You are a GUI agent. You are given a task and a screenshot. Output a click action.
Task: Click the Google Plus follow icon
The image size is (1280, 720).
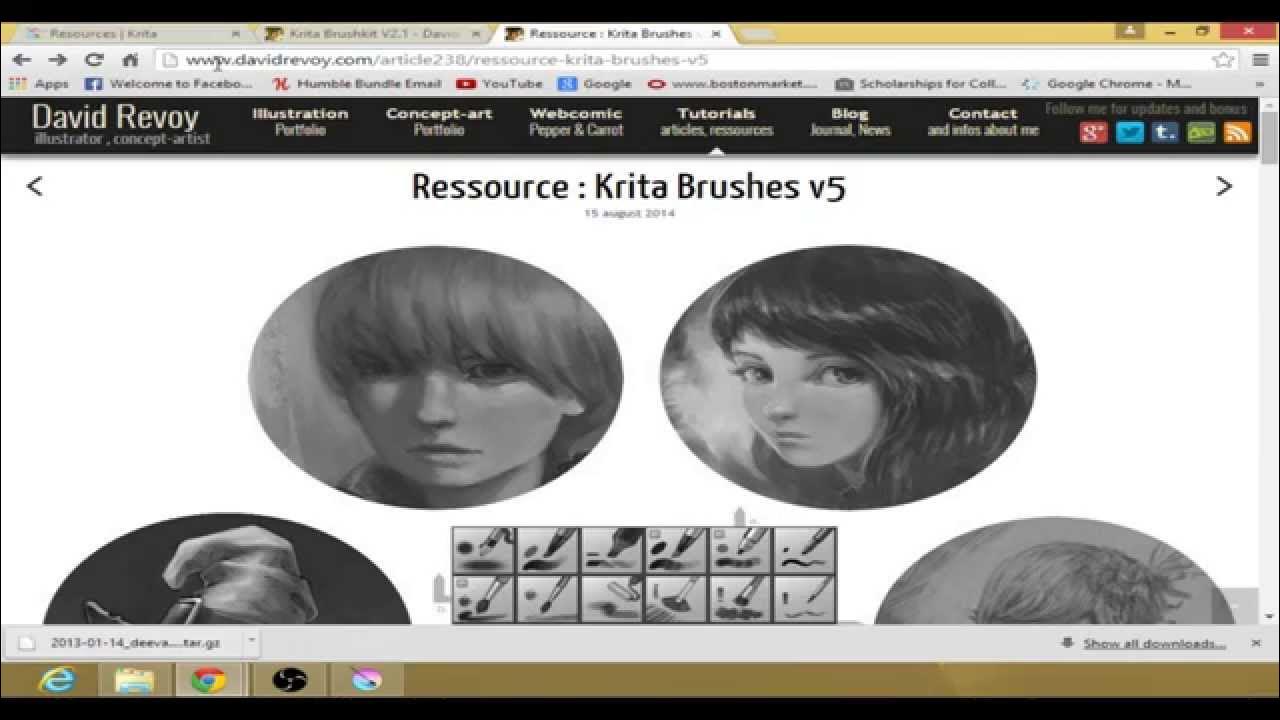(x=1093, y=132)
